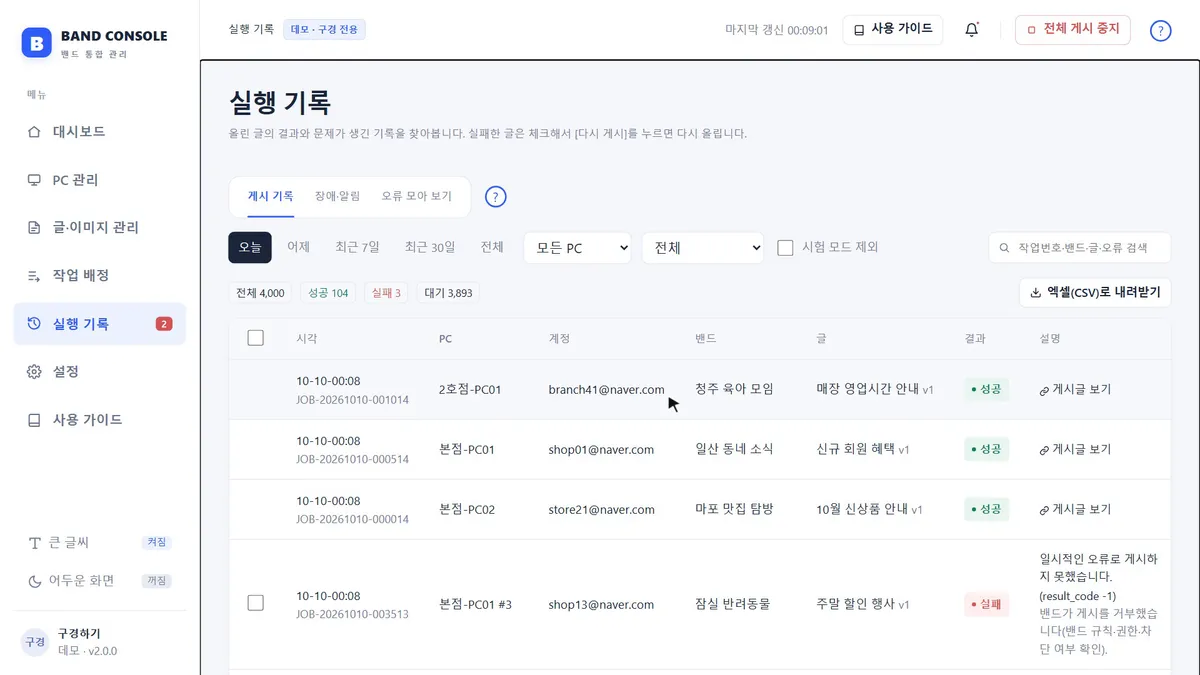Click link icon in 청주 육아 모임 row
Viewport: 1200px width, 675px height.
point(1044,390)
